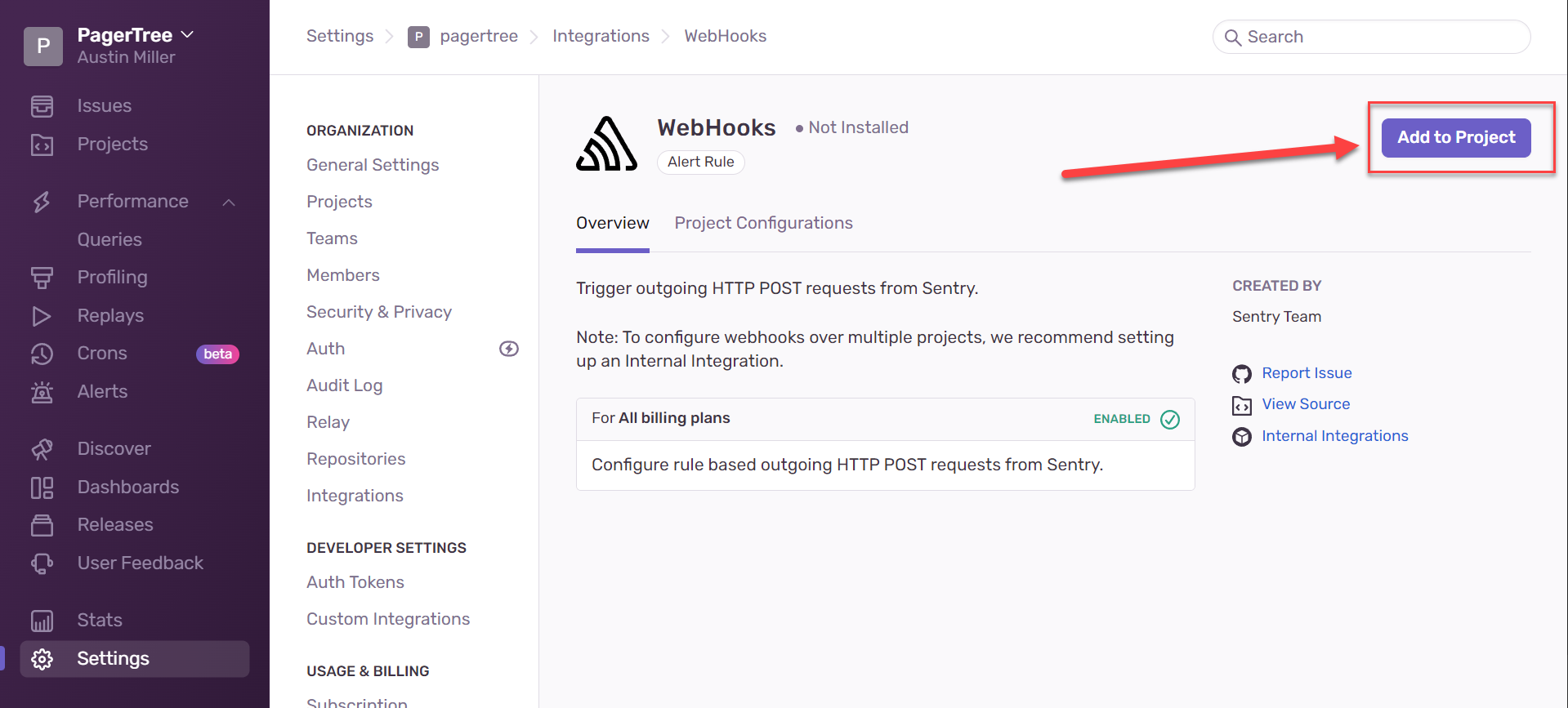
Task: Click the Add to Project button
Action: [1456, 137]
